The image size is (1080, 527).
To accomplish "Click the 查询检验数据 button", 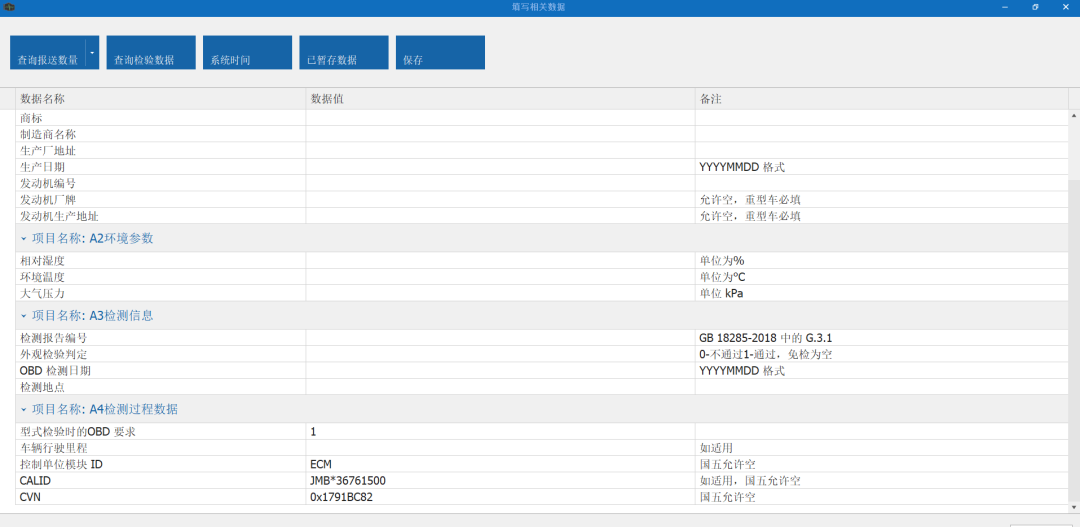I will point(151,52).
